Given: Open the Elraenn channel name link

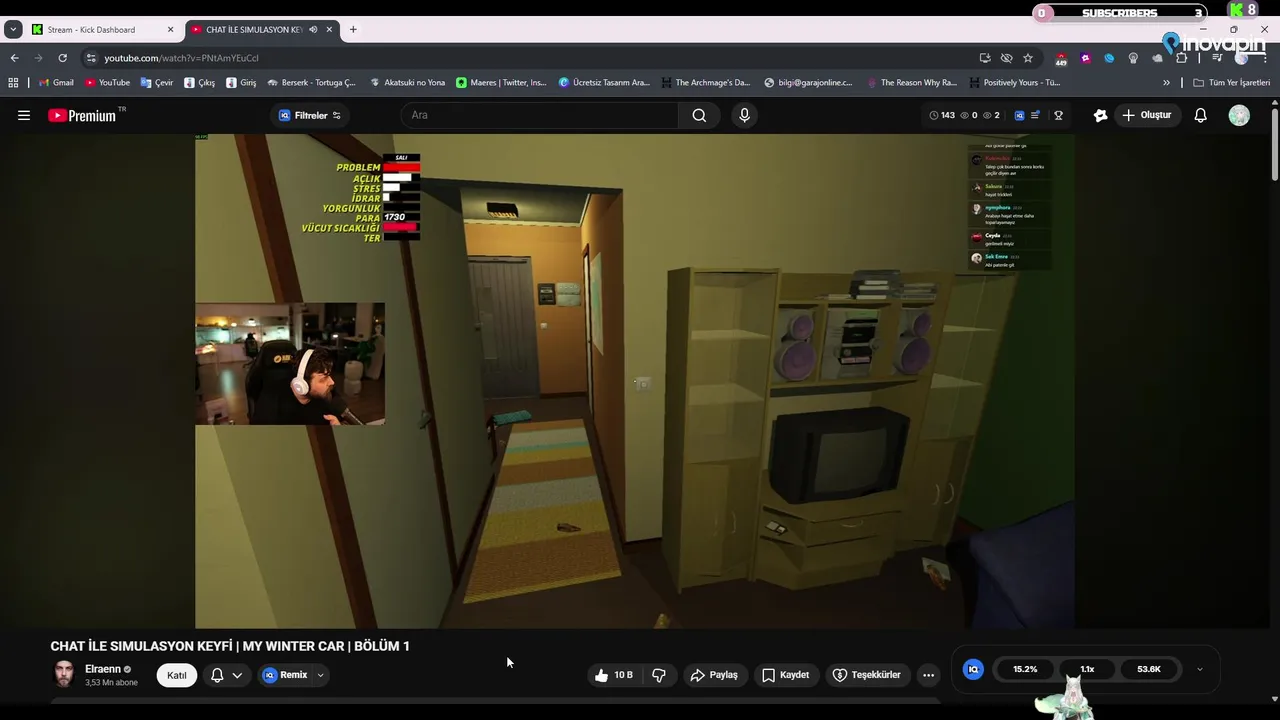Looking at the screenshot, I should point(103,669).
